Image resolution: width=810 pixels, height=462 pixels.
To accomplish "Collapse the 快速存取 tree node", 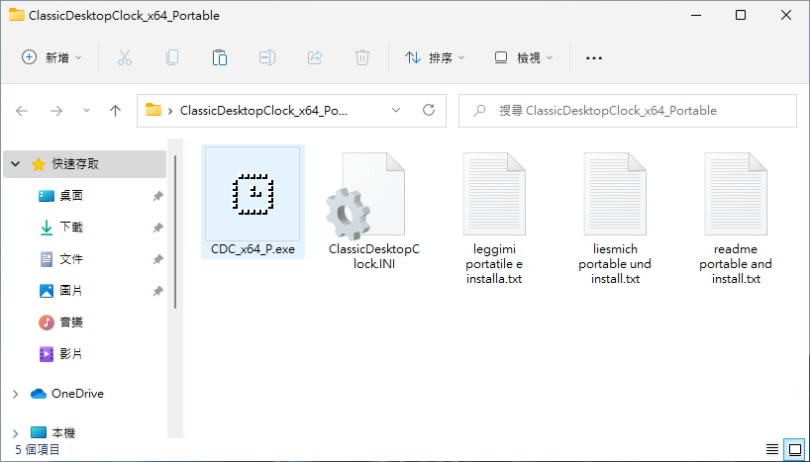I will 15,164.
